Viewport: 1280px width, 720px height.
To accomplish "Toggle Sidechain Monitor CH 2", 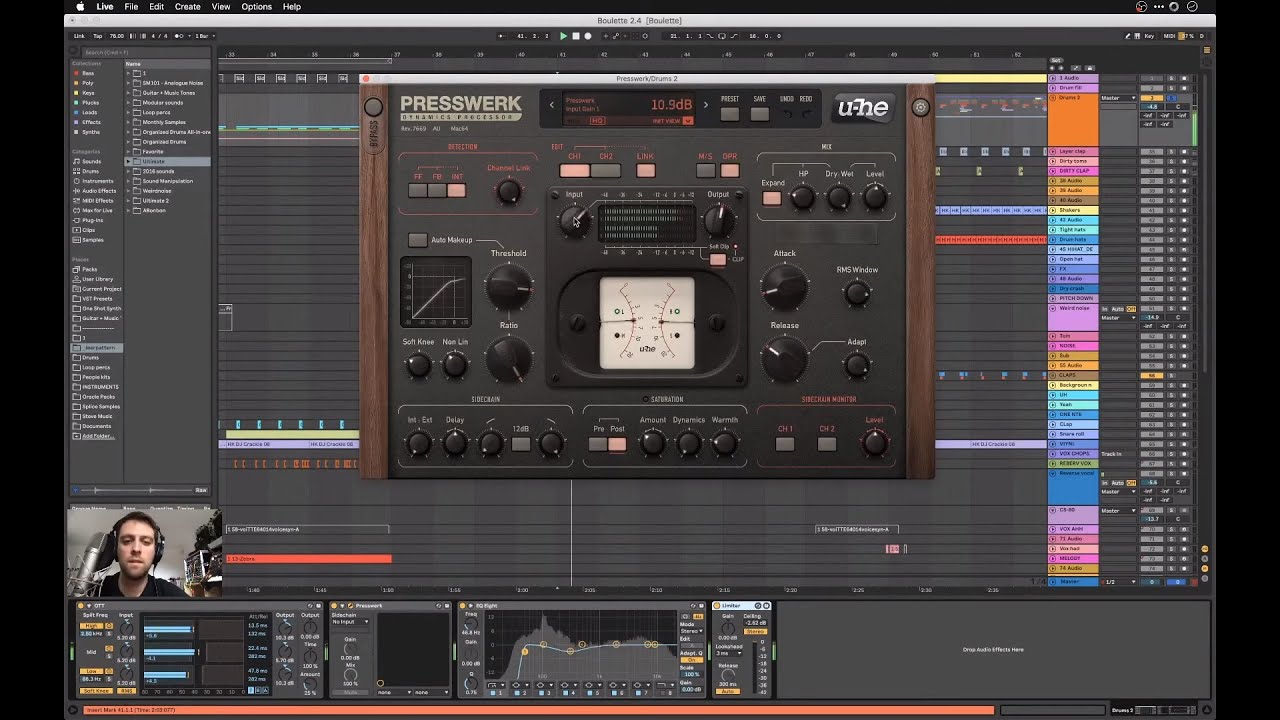I will click(827, 444).
